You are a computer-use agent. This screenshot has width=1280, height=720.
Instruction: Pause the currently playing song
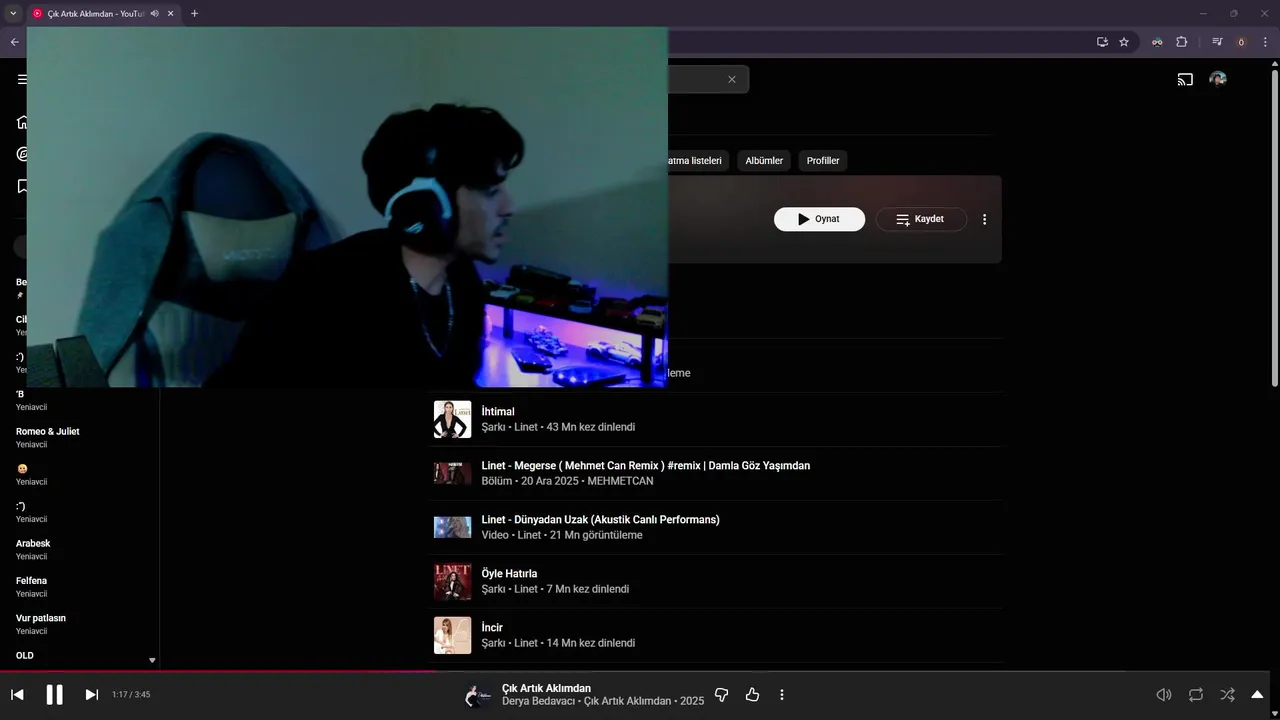coord(54,695)
